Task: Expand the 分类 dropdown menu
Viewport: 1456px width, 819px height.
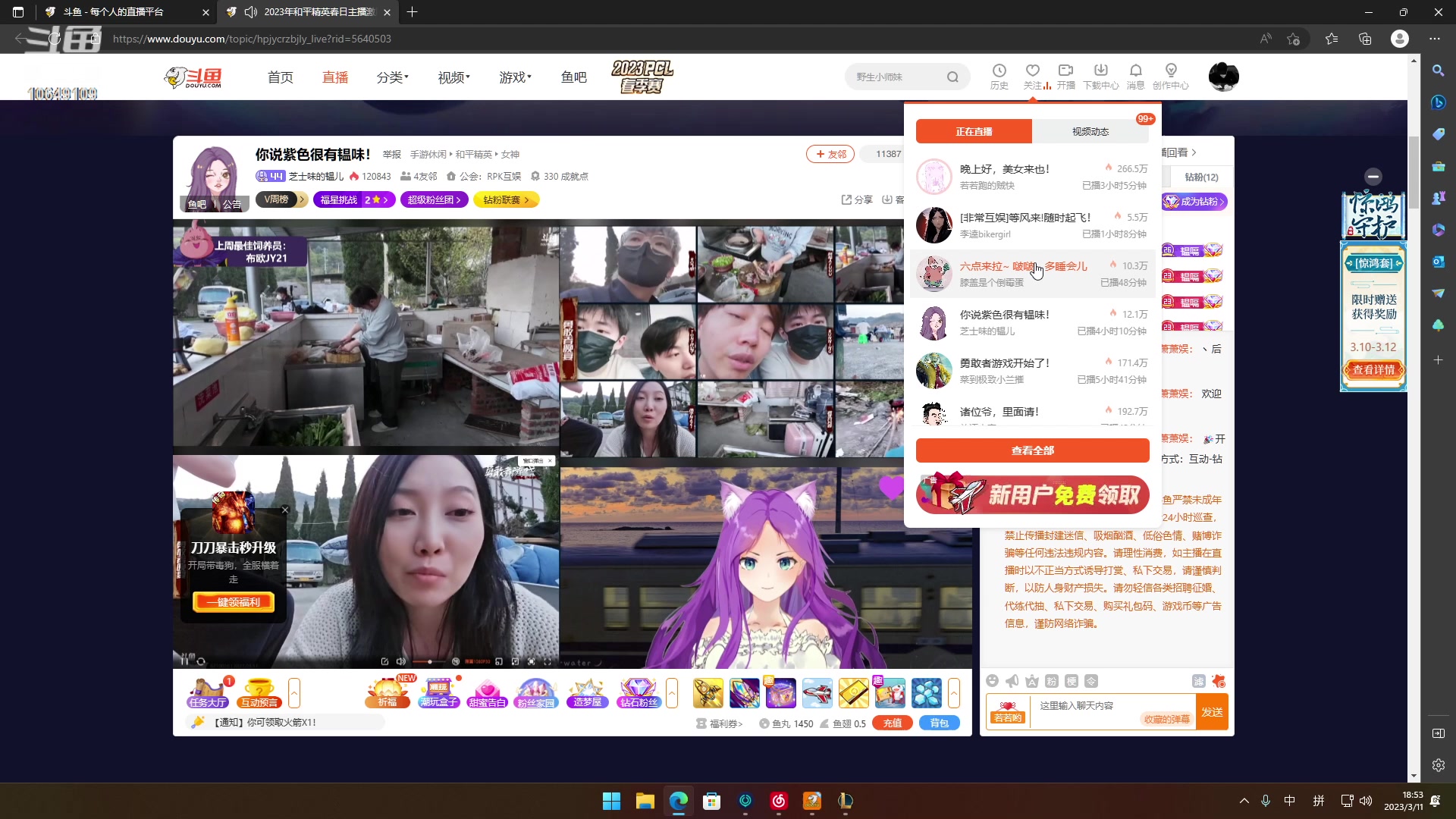Action: point(392,77)
